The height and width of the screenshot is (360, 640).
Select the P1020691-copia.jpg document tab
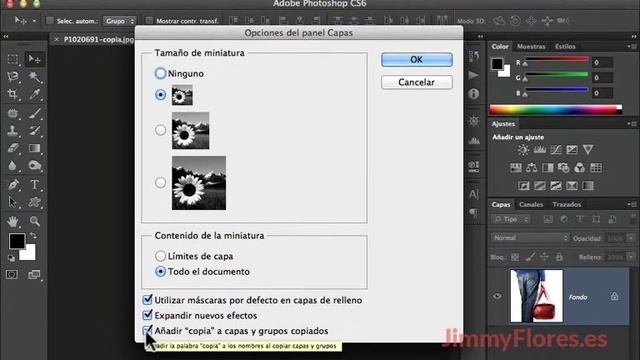tap(98, 40)
